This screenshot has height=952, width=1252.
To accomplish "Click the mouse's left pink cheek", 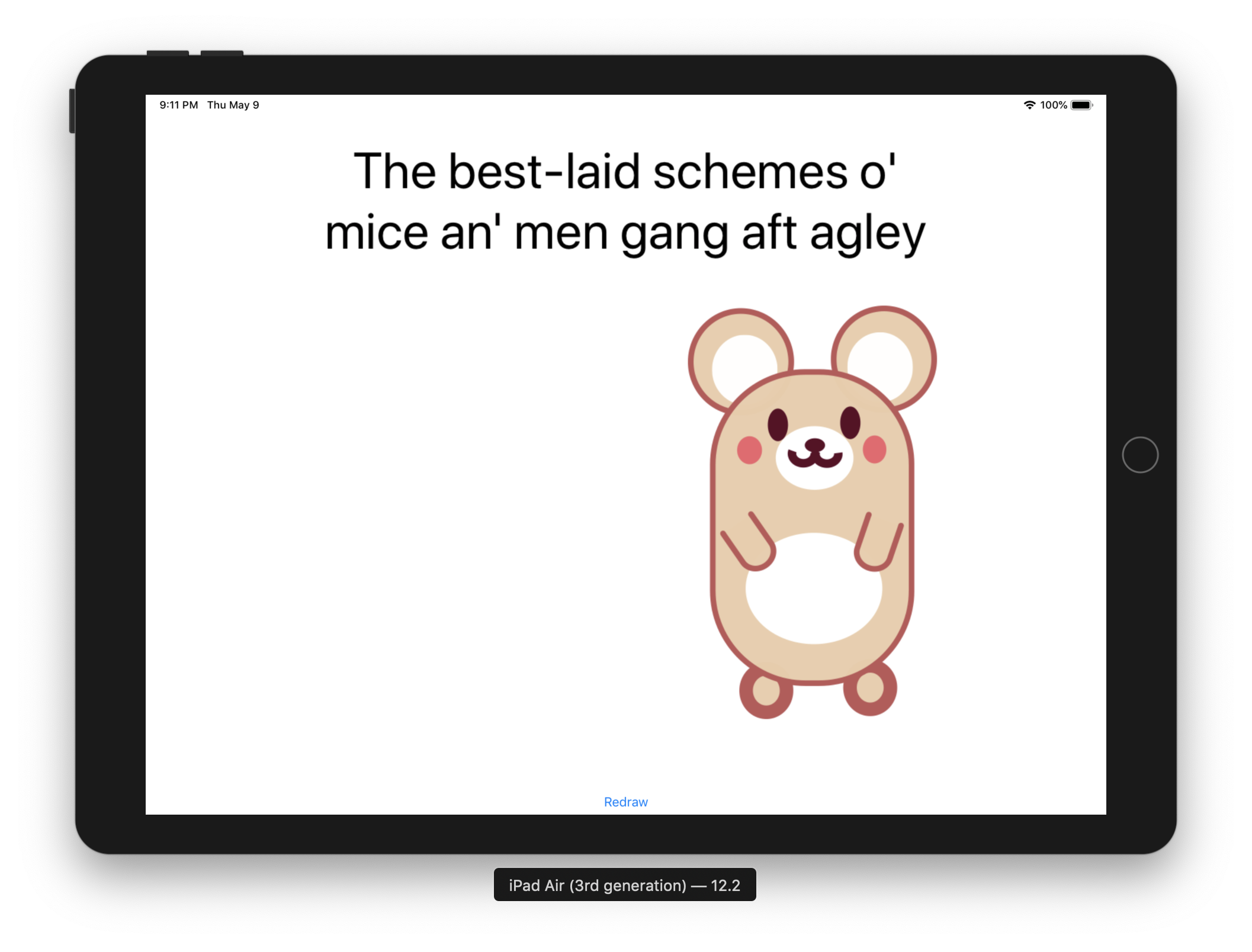I will [x=749, y=450].
